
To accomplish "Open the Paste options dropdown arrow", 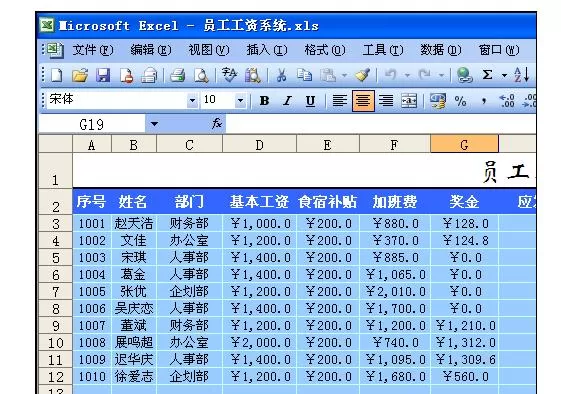I will [344, 76].
